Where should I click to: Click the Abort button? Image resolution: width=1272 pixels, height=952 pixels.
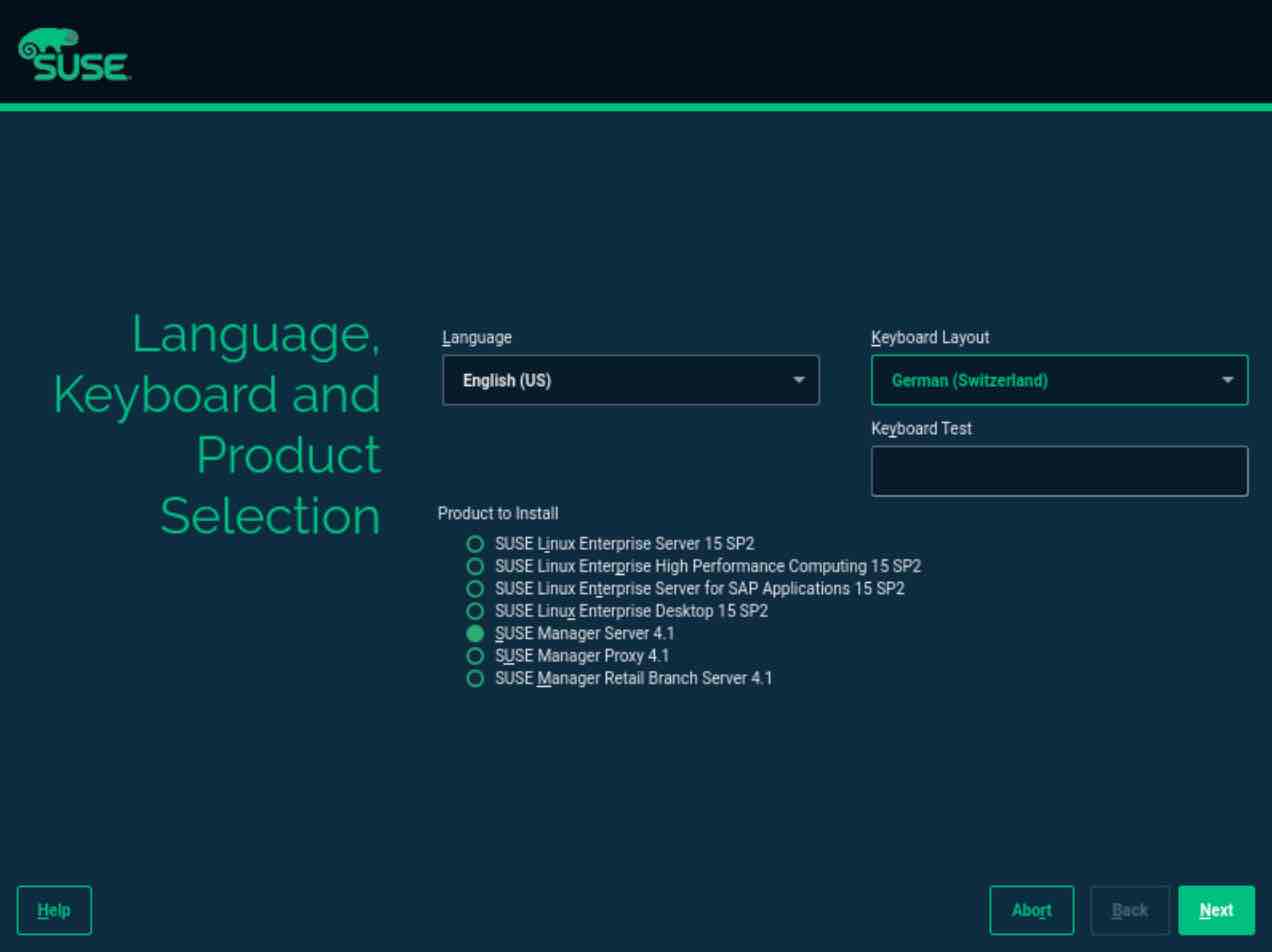pos(1032,910)
